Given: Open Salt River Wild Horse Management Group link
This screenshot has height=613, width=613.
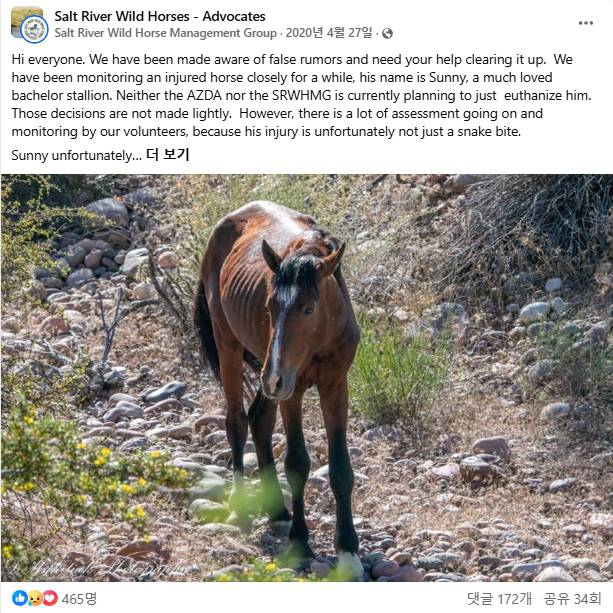Looking at the screenshot, I should click(x=165, y=33).
